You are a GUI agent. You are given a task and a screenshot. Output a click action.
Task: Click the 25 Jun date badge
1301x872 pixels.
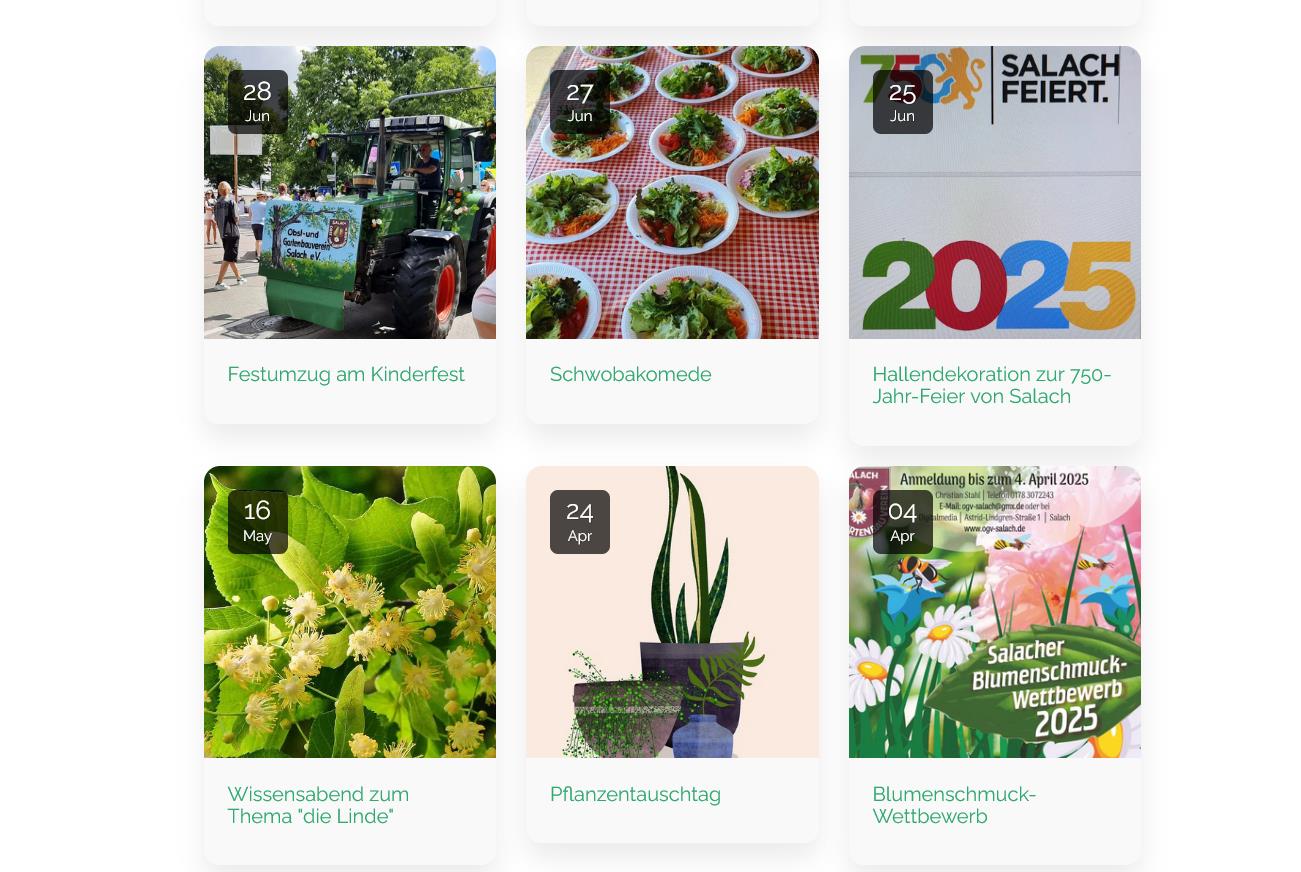pos(903,102)
